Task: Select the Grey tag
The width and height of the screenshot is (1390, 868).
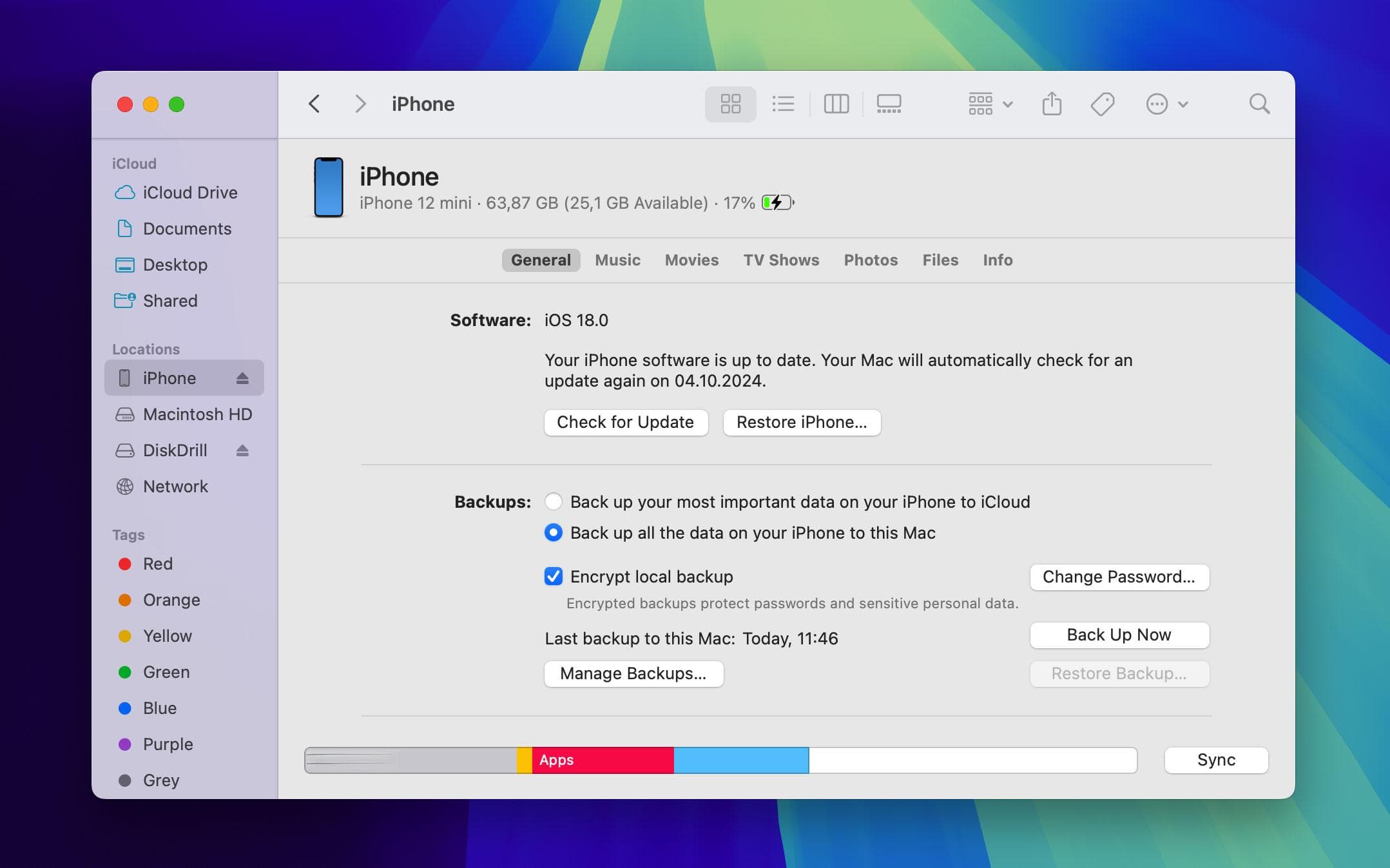Action: click(x=184, y=780)
